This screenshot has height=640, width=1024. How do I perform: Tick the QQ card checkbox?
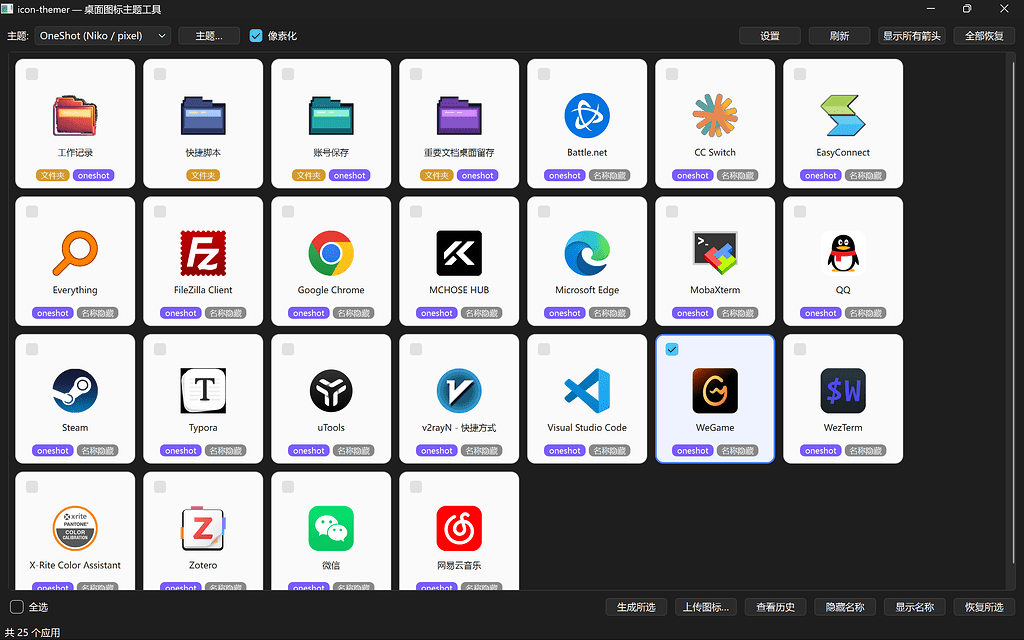(x=800, y=212)
